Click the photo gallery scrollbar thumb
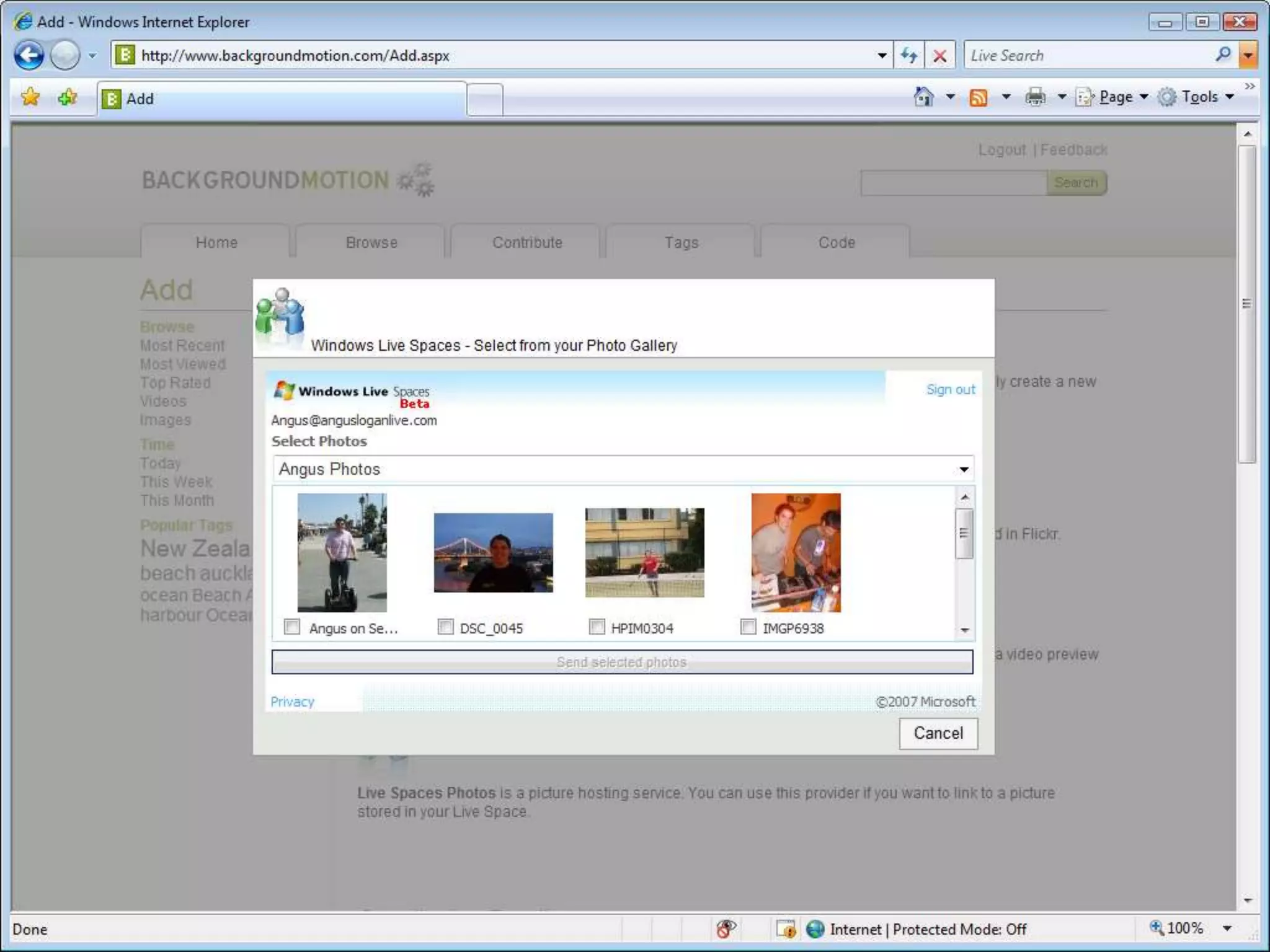Image resolution: width=1270 pixels, height=952 pixels. pyautogui.click(x=964, y=533)
